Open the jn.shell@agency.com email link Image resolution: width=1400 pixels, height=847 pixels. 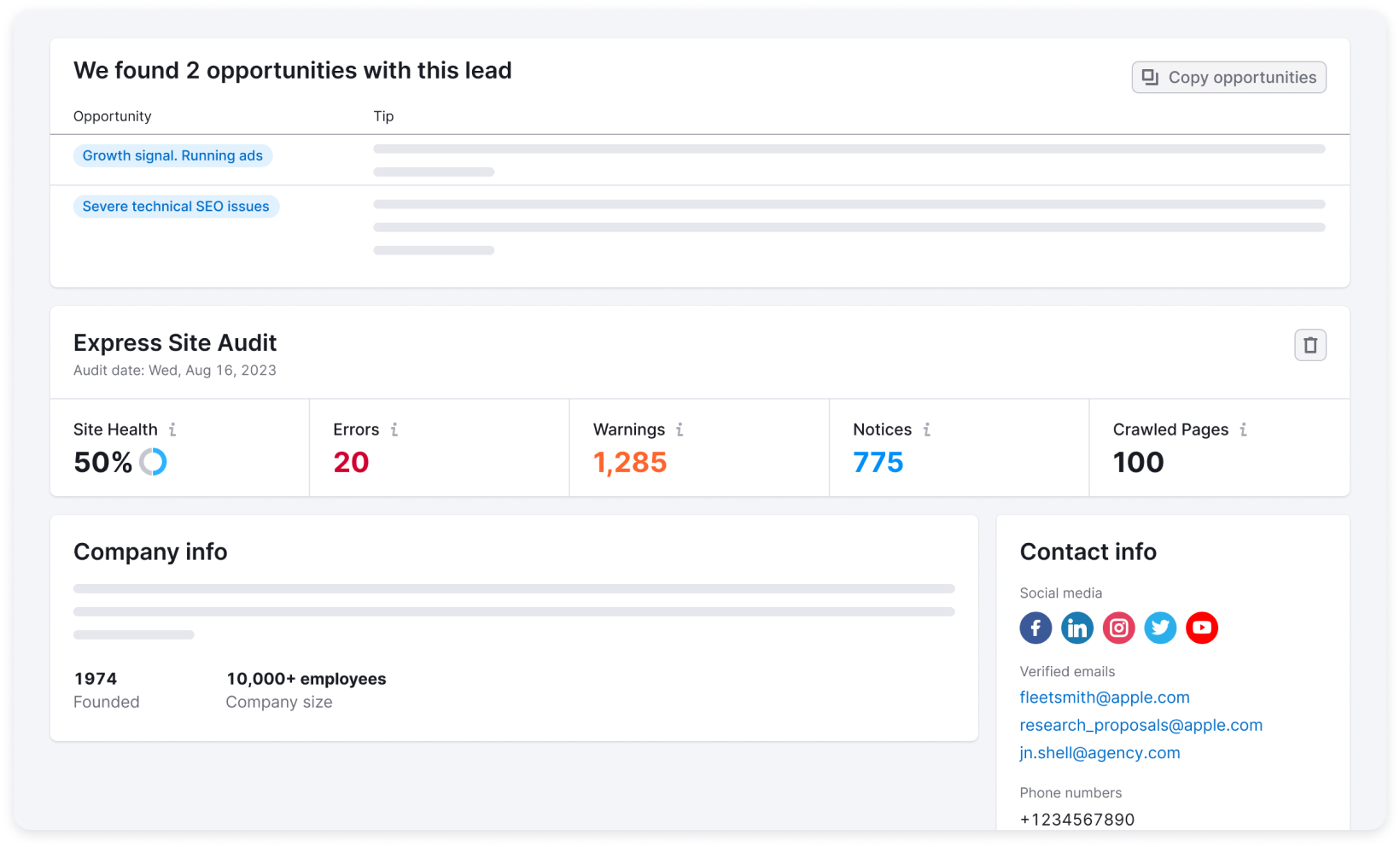[x=1100, y=753]
